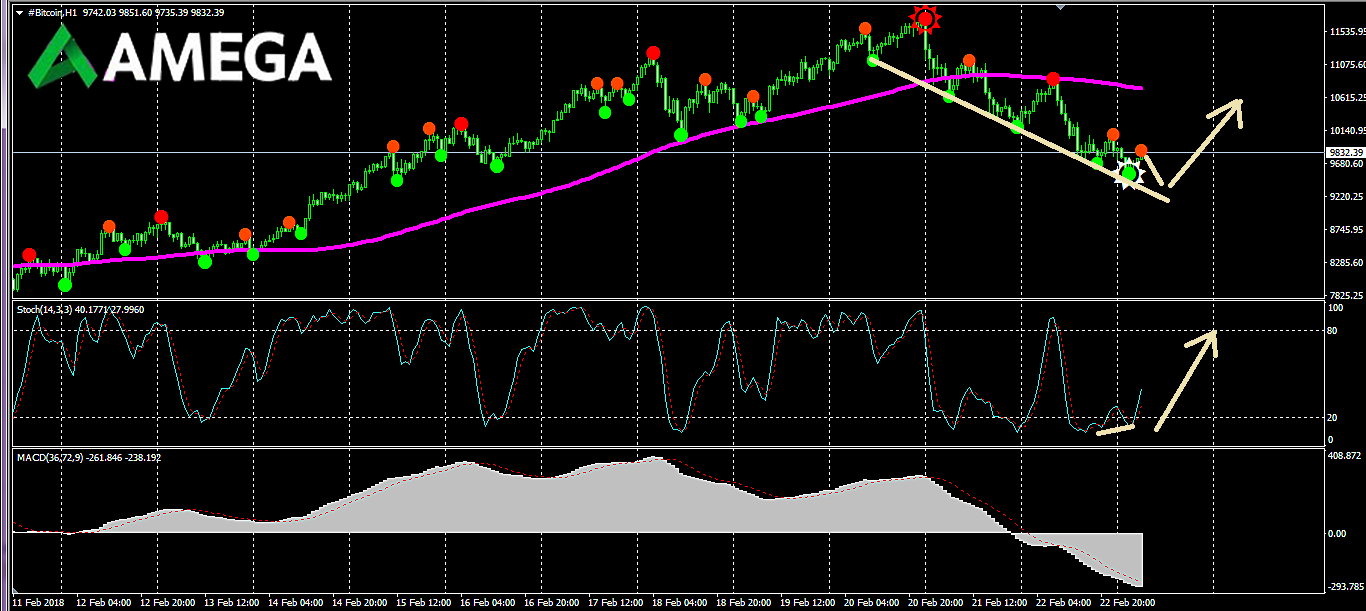Click the 11 Feb 2018 date label
The height and width of the screenshot is (611, 1366).
[x=37, y=603]
